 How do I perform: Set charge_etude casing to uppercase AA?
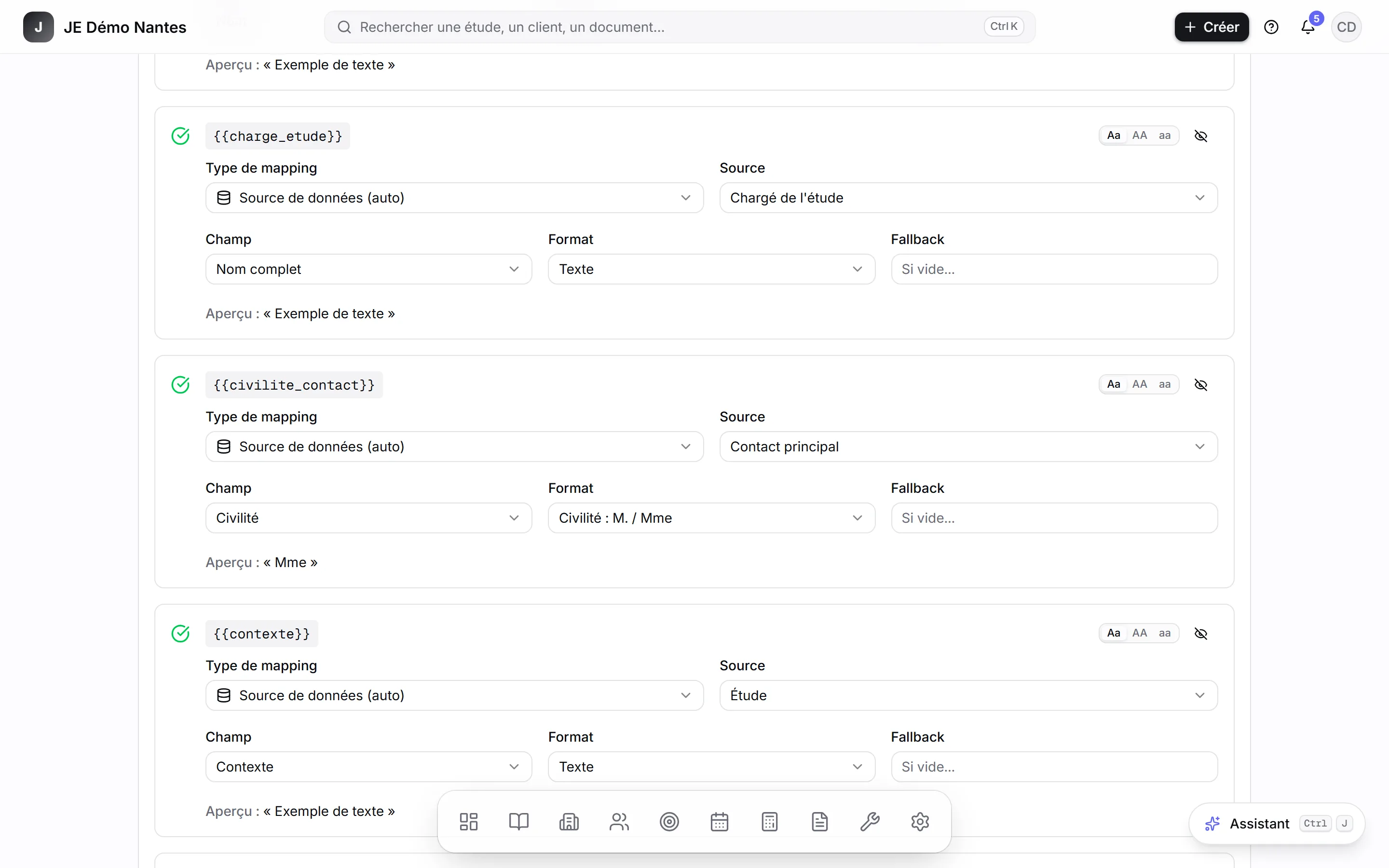point(1139,136)
